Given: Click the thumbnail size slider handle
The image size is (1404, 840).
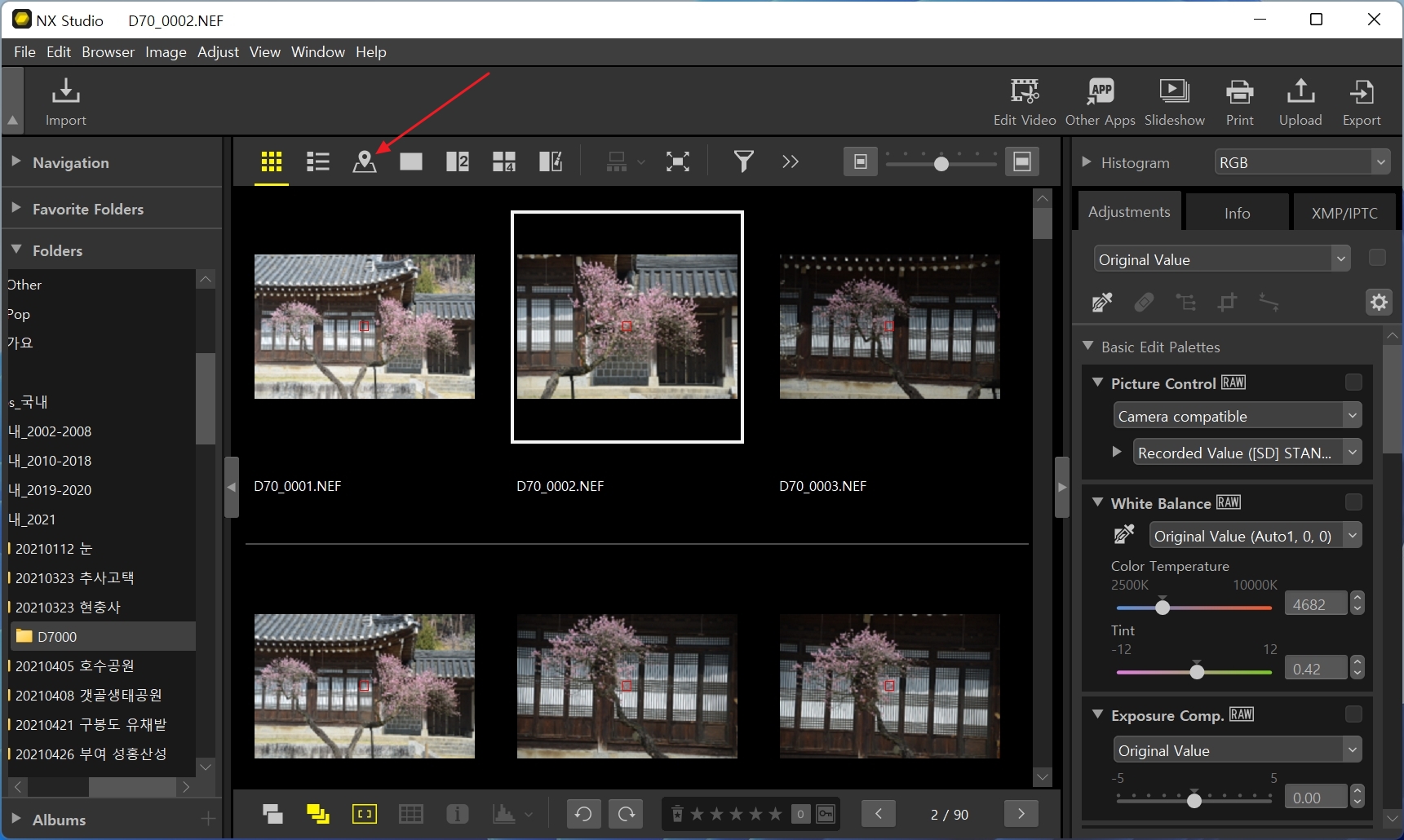Looking at the screenshot, I should 941,164.
